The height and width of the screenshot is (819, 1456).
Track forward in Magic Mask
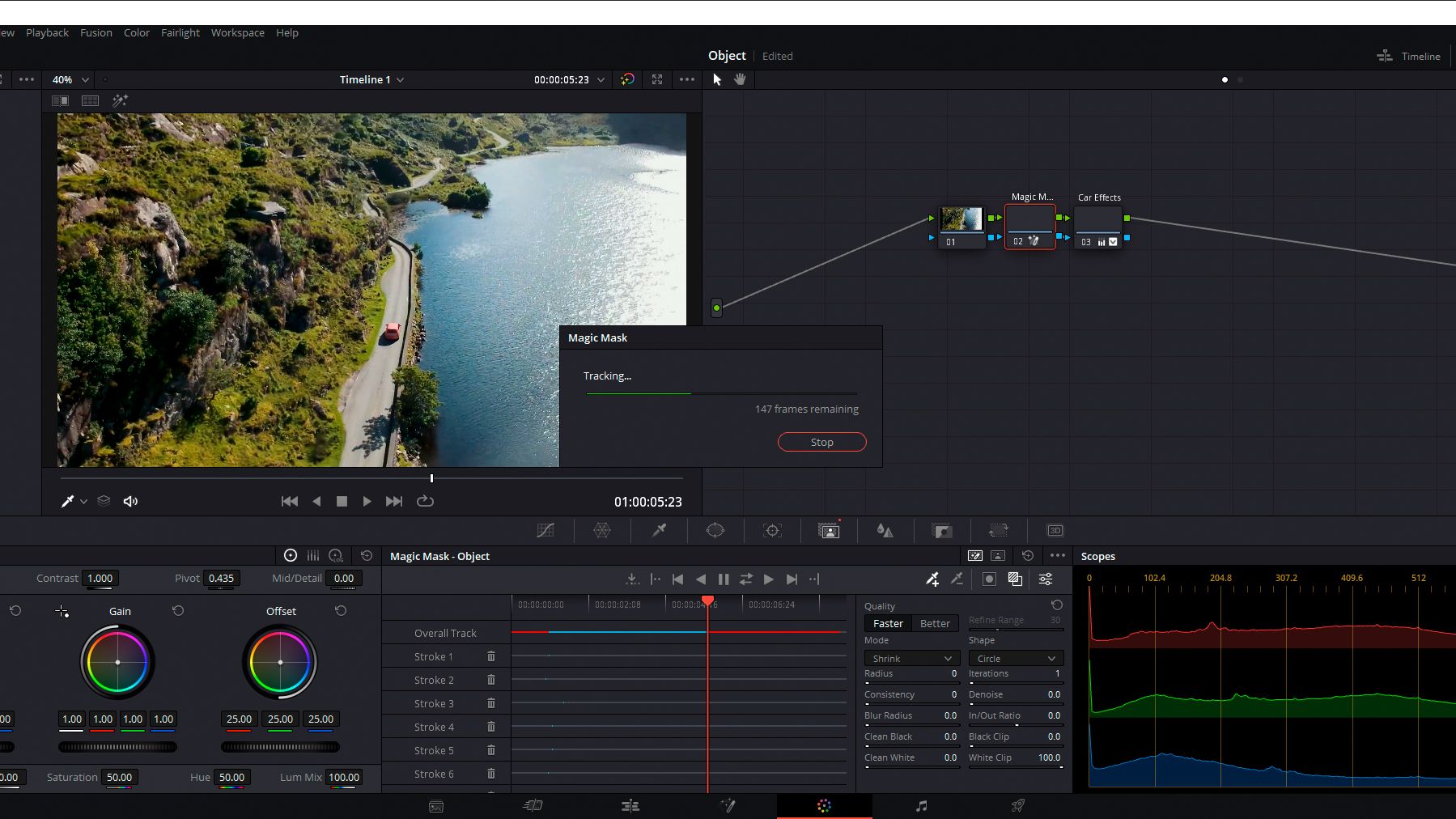click(769, 579)
